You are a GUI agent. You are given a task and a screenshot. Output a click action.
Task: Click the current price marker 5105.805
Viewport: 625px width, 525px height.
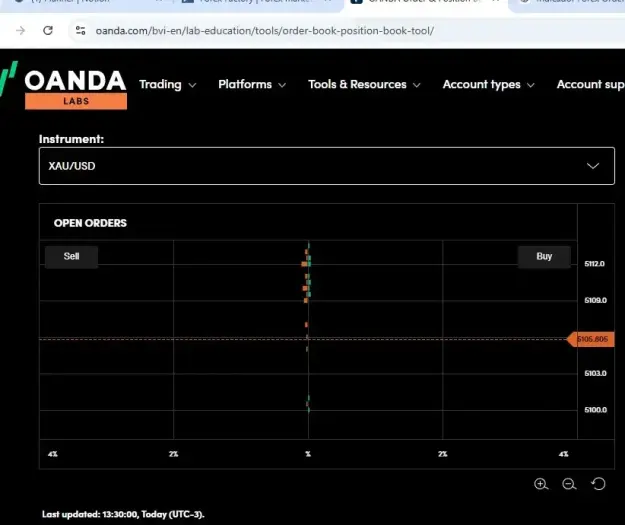591,339
